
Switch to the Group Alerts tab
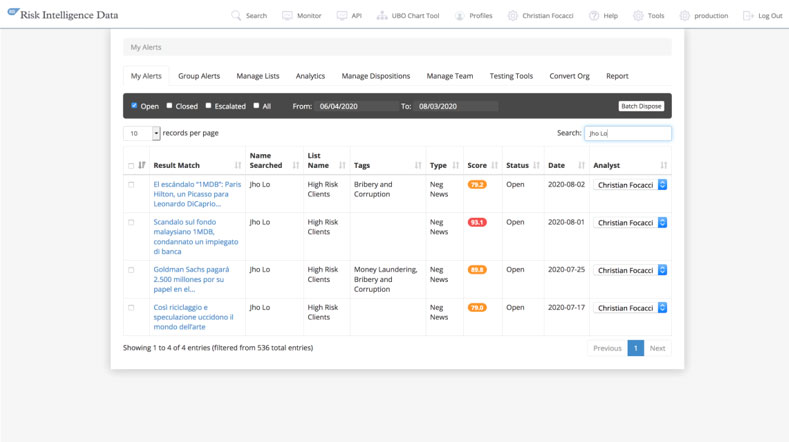[199, 76]
